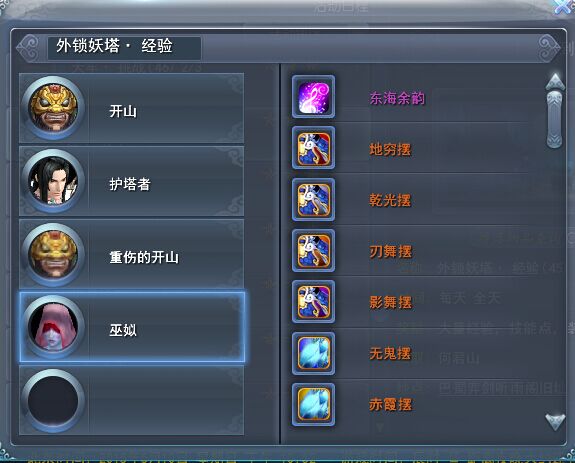Select the 开山 boss portrait
Image resolution: width=575 pixels, height=463 pixels.
point(53,108)
